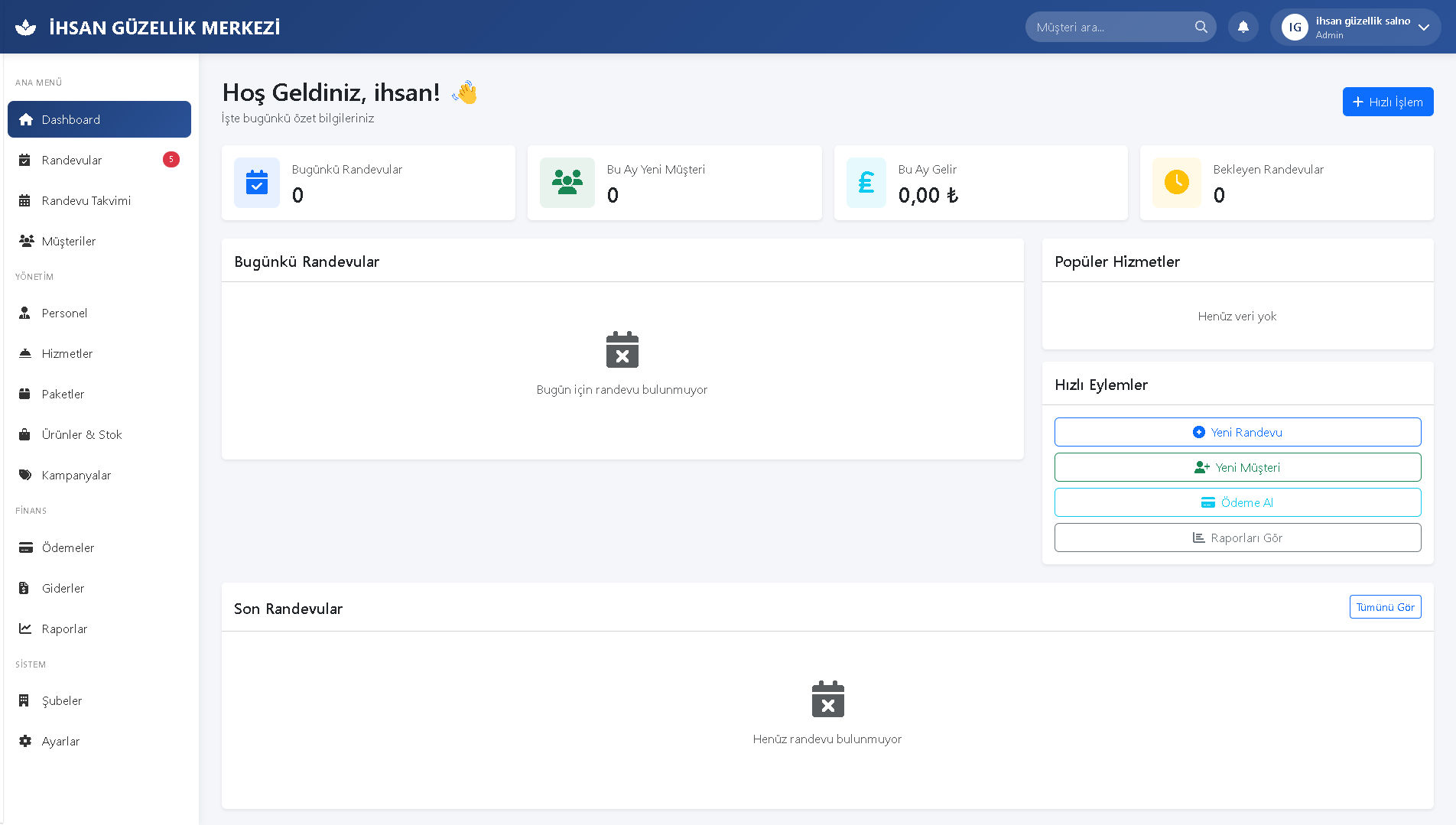Click the Yeni Randevu button

(1237, 432)
